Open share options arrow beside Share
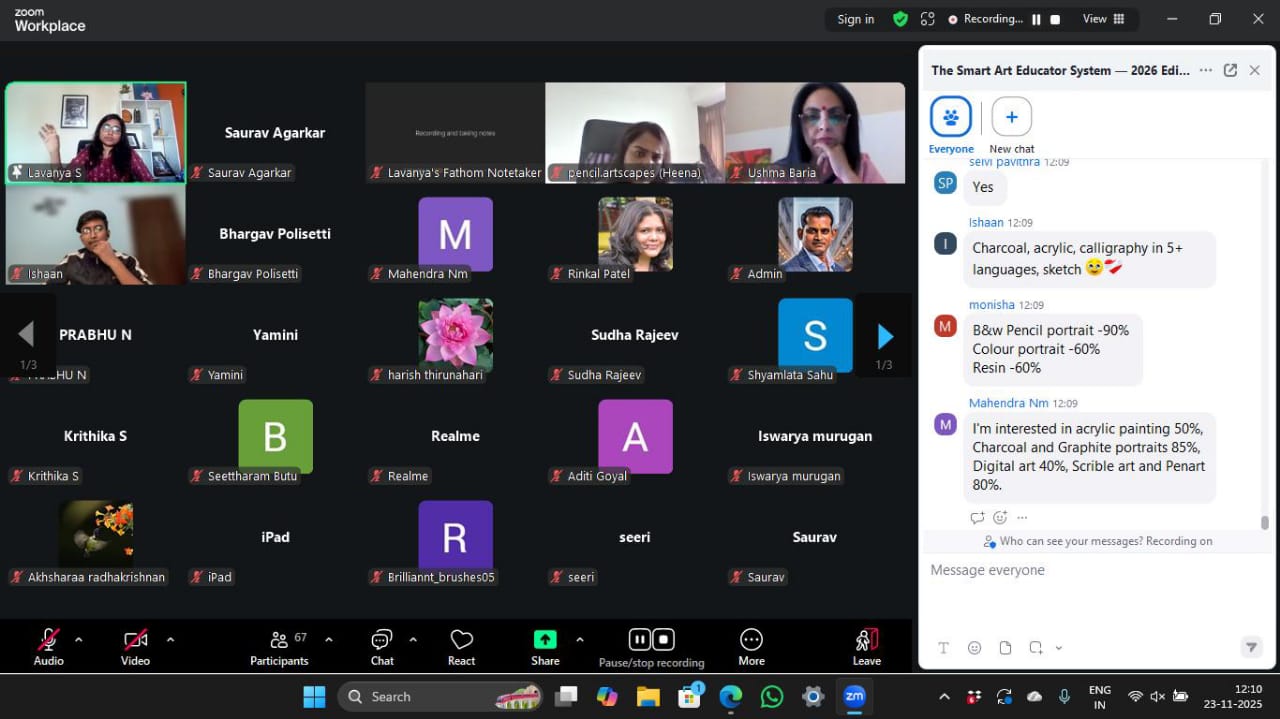Image resolution: width=1280 pixels, height=719 pixels. pos(579,639)
